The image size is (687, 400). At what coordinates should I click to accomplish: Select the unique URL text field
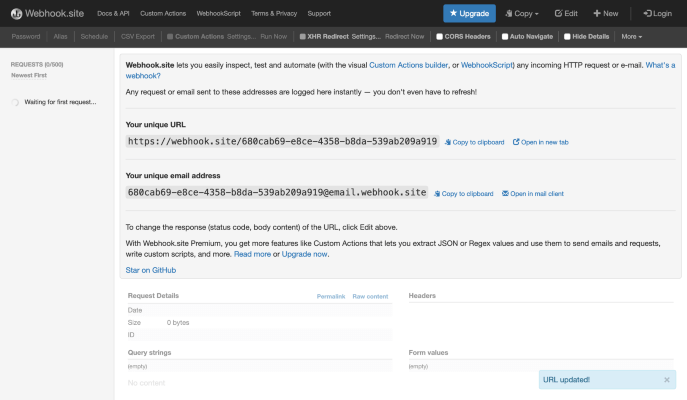click(282, 141)
